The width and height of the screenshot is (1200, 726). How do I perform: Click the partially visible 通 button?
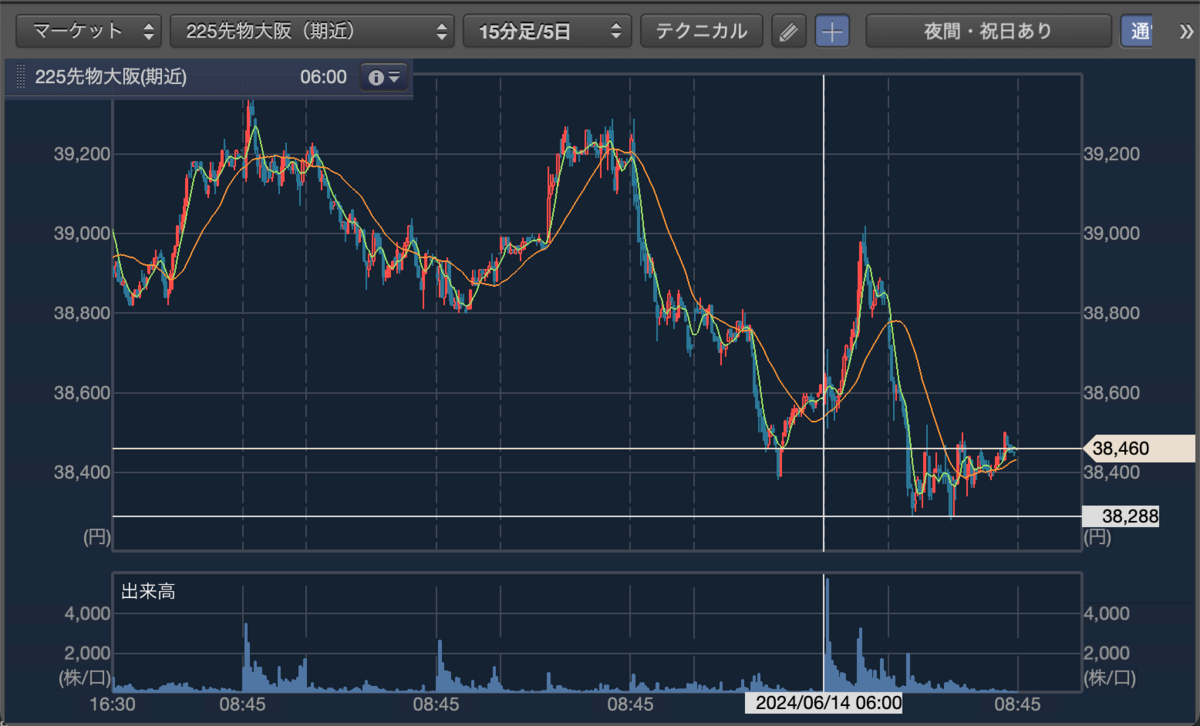click(x=1137, y=32)
